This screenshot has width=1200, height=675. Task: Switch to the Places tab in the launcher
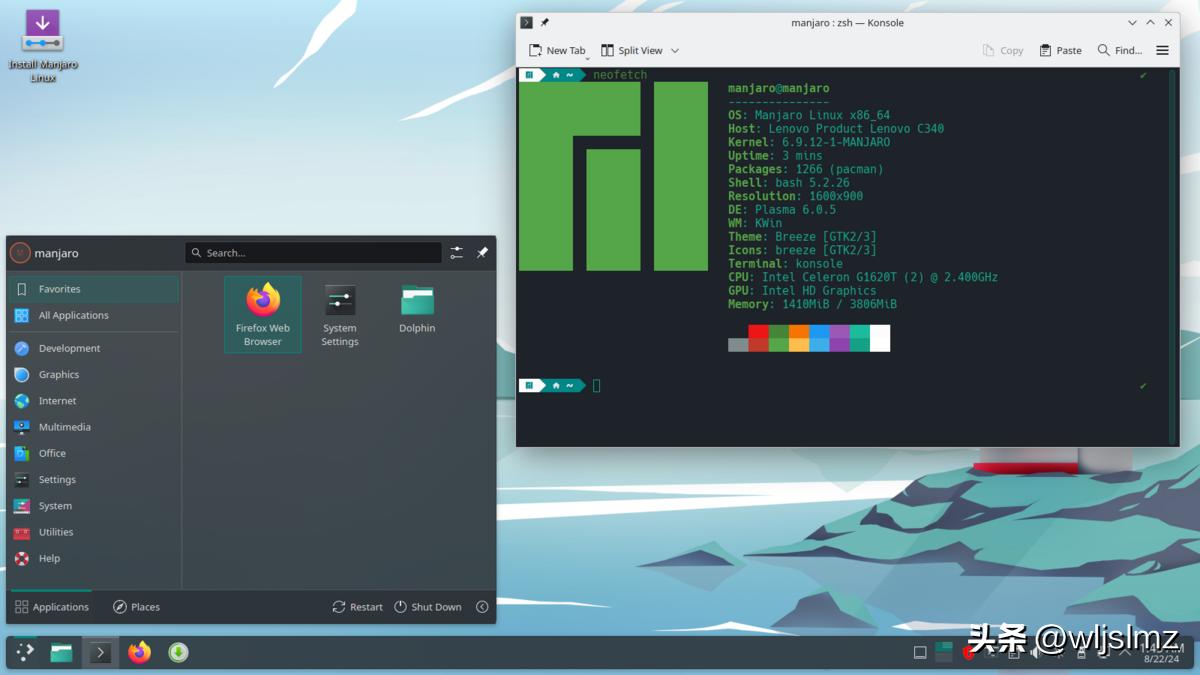click(136, 606)
